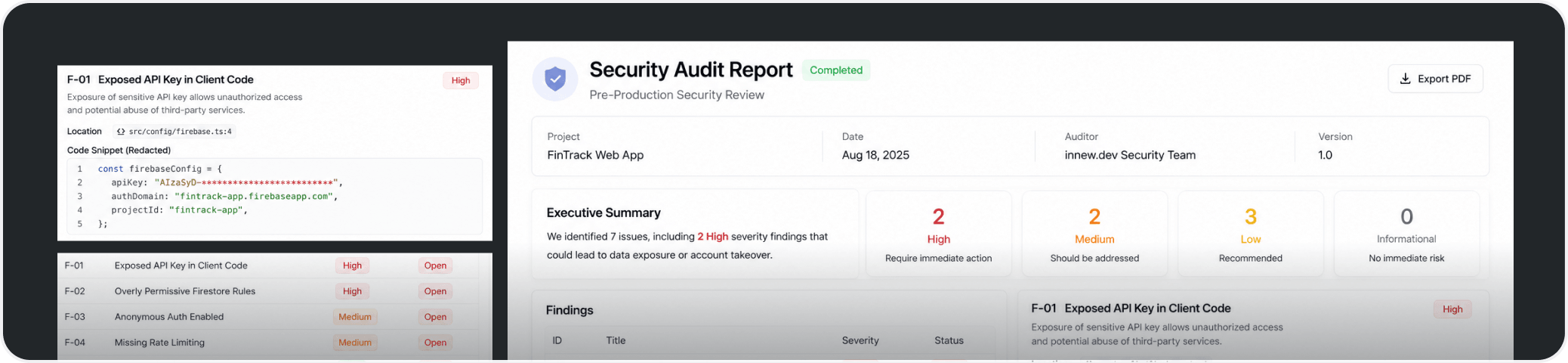The height and width of the screenshot is (363, 1568).
Task: Click the High severity badge on row F-02
Action: (x=352, y=291)
